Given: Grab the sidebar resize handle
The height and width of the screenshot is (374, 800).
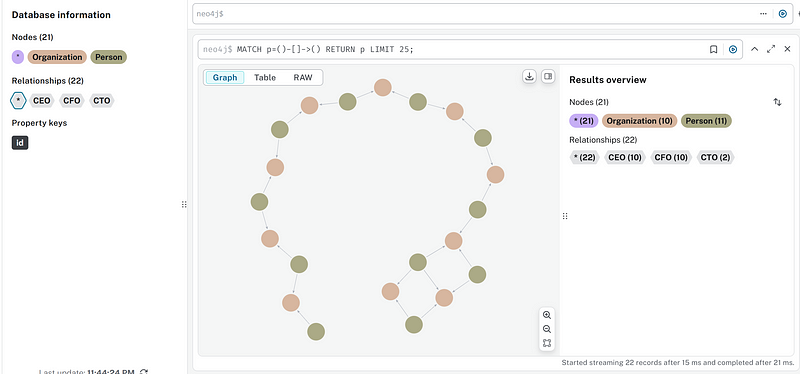Looking at the screenshot, I should pos(184,205).
